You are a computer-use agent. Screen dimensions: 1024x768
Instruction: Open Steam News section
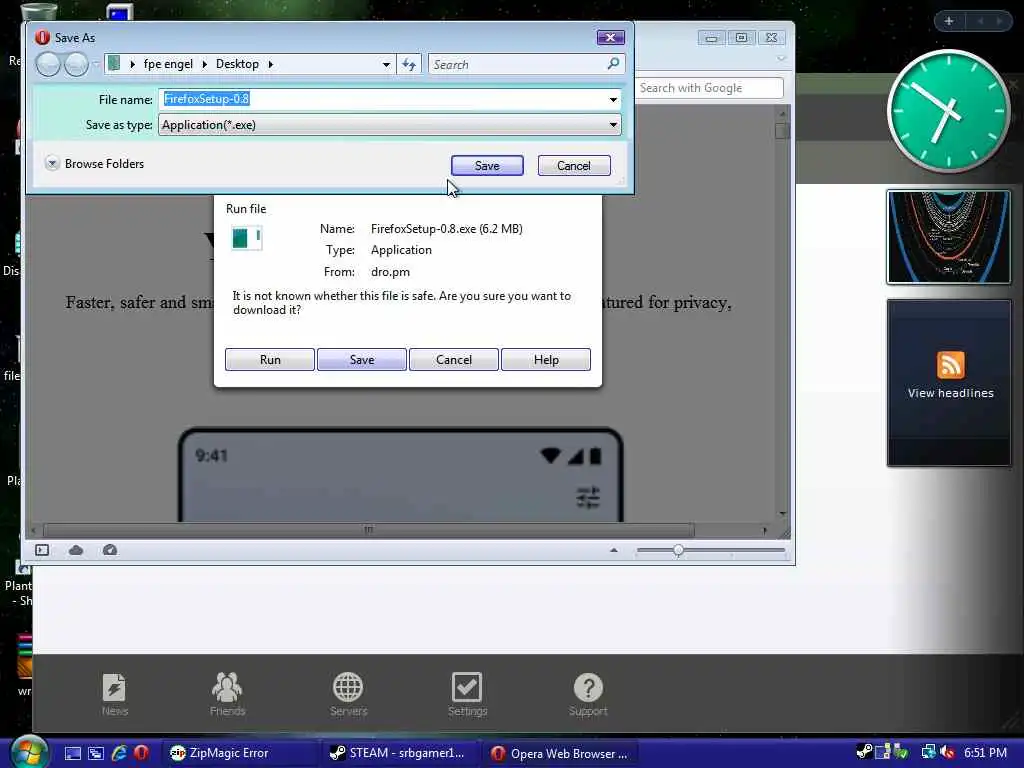[x=114, y=695]
